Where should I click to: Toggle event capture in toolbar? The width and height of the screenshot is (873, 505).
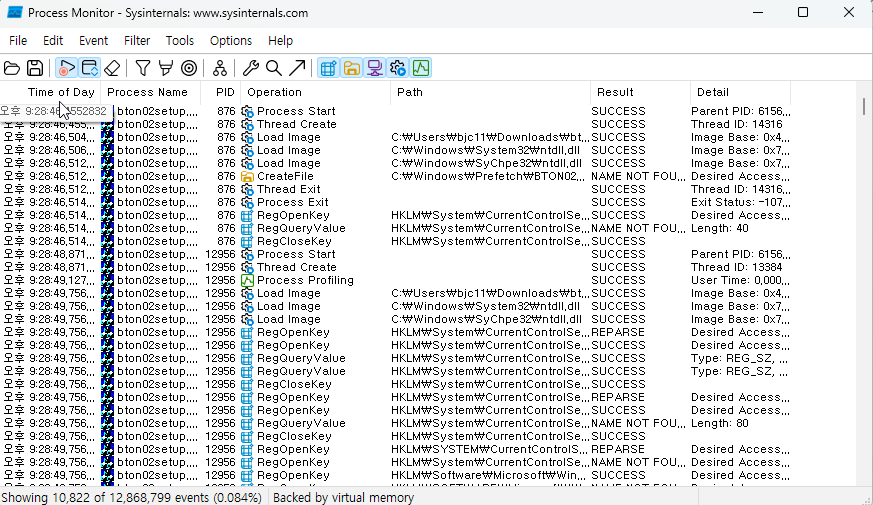(66, 68)
